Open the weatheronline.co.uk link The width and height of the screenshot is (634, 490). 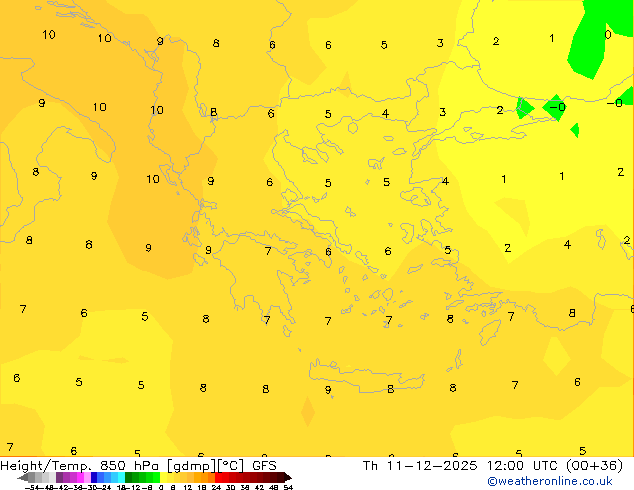[x=549, y=481]
